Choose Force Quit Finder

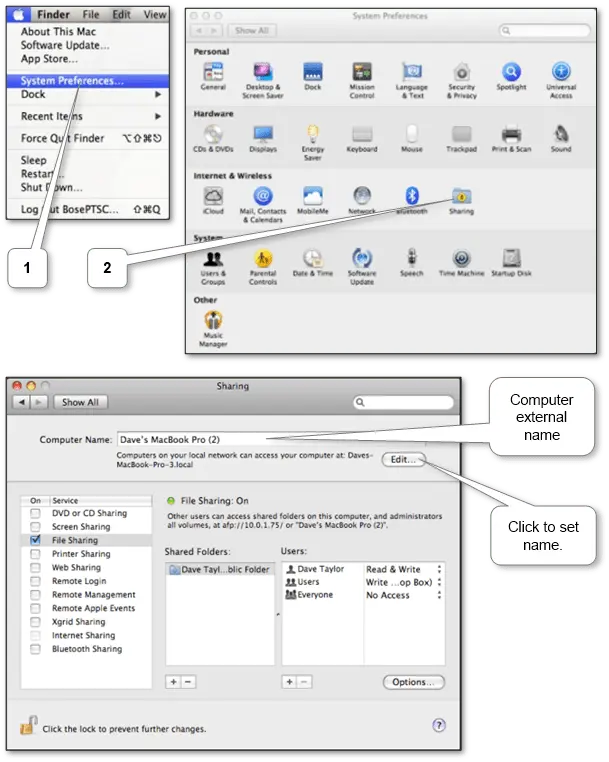click(88, 139)
